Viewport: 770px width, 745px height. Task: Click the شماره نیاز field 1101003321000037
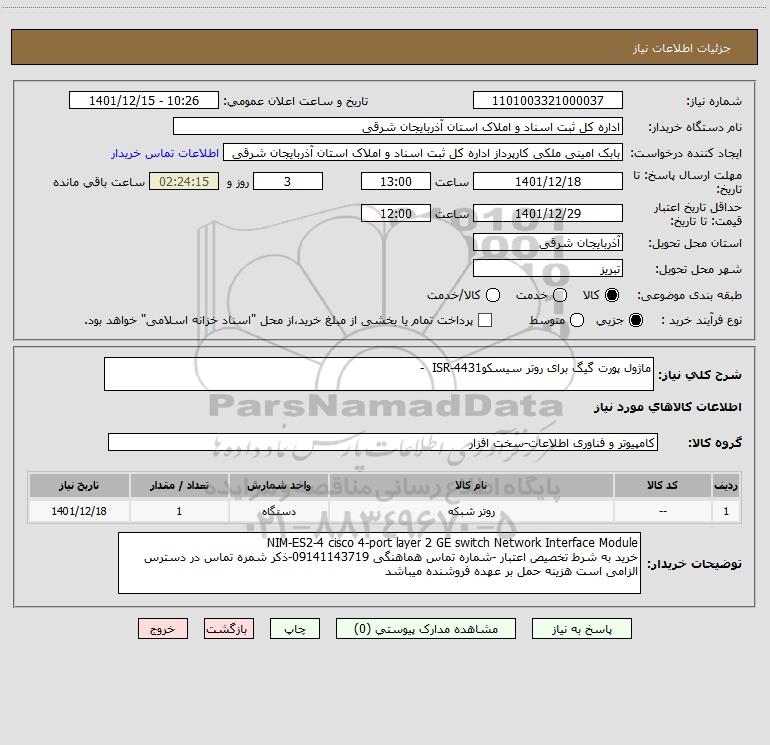tap(548, 100)
